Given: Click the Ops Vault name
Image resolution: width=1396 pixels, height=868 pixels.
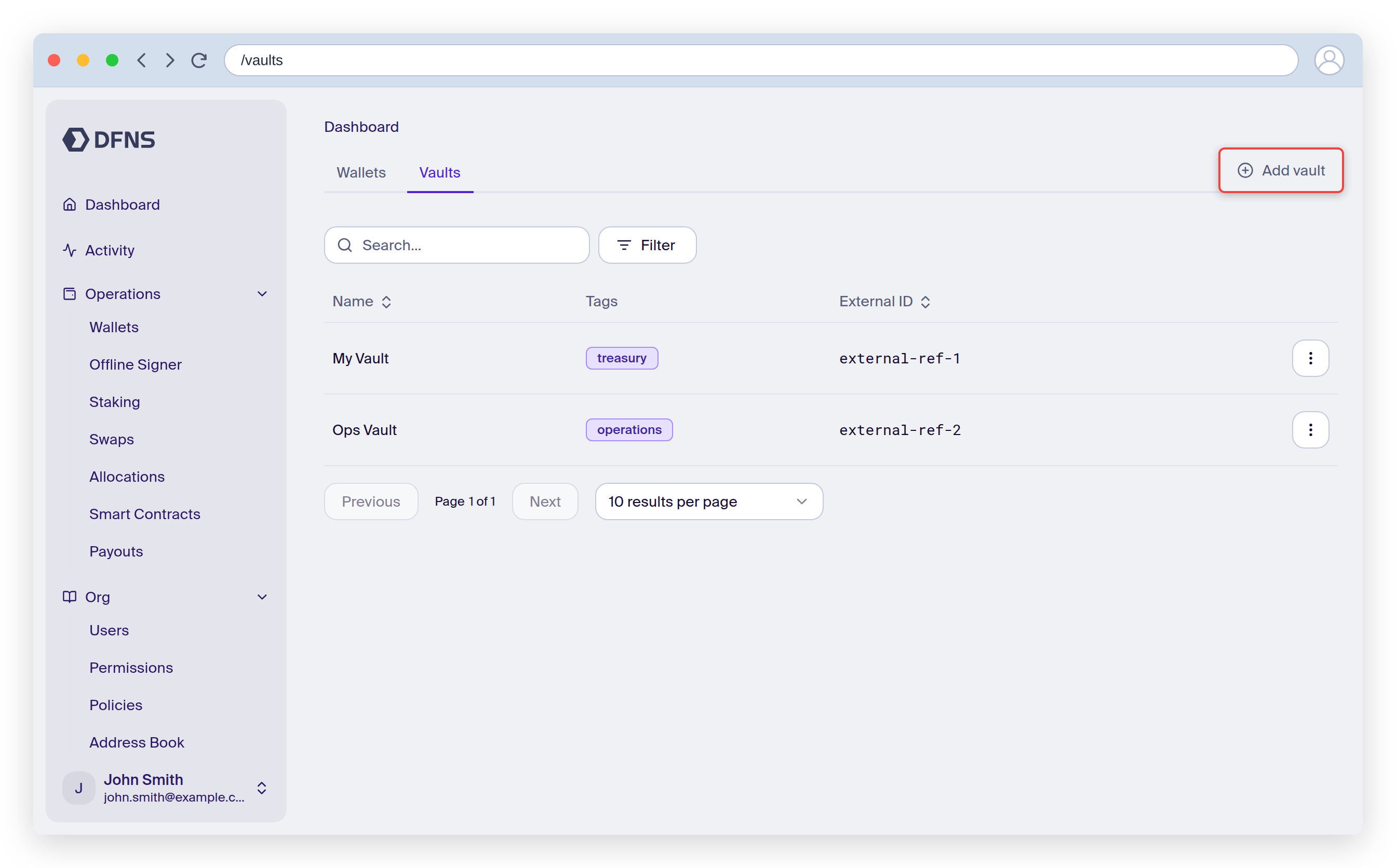Looking at the screenshot, I should click(365, 430).
